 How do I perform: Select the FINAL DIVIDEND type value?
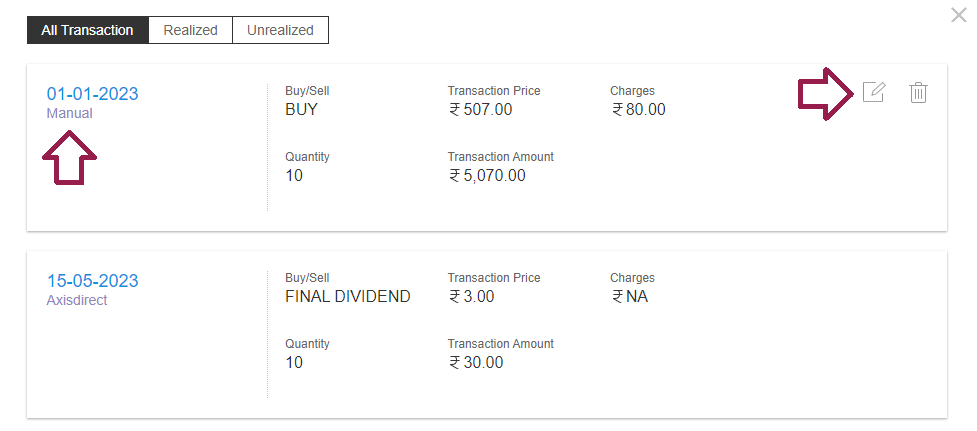point(348,296)
